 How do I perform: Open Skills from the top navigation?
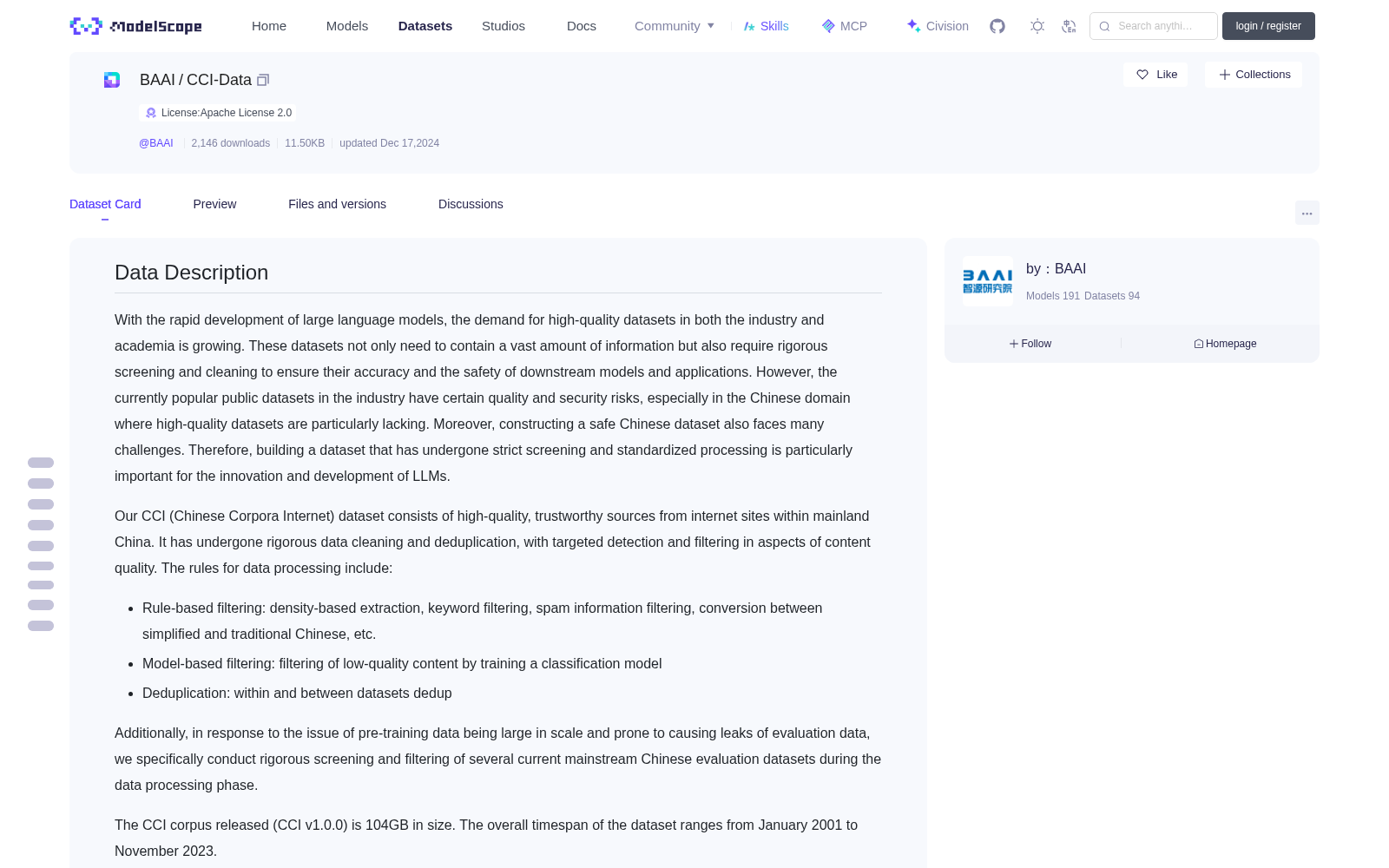[766, 26]
